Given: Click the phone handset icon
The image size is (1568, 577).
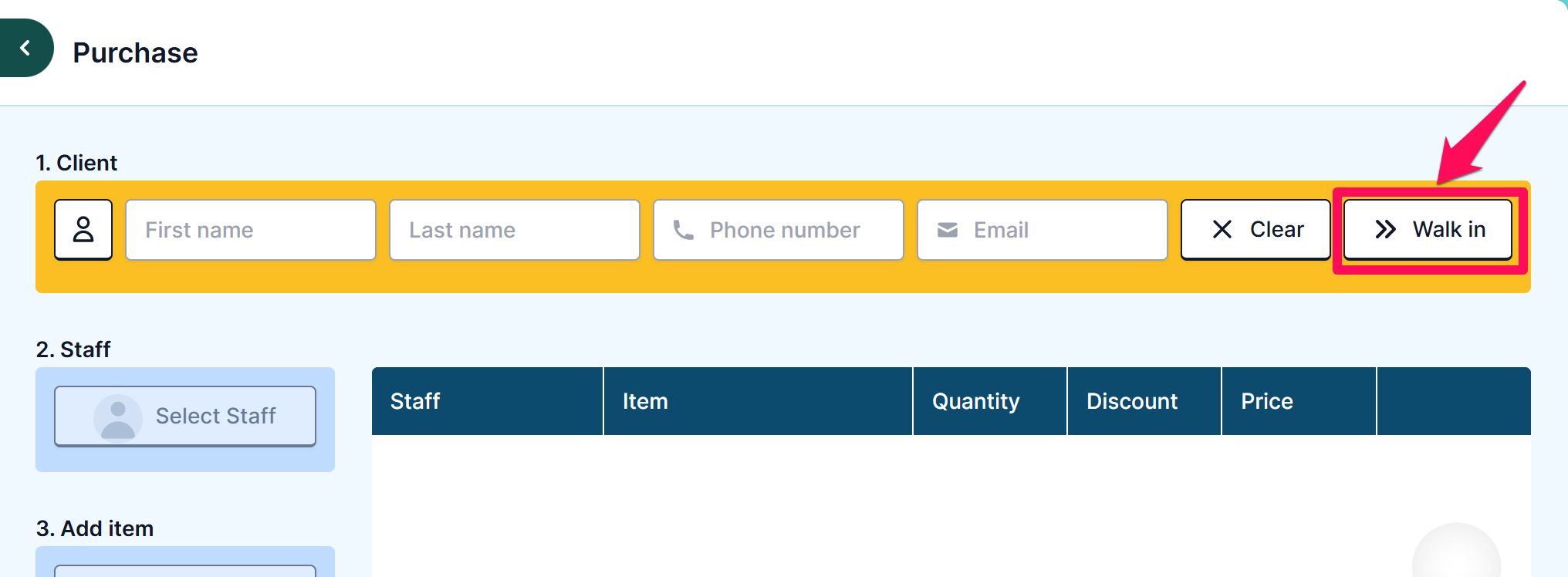Looking at the screenshot, I should (x=684, y=230).
